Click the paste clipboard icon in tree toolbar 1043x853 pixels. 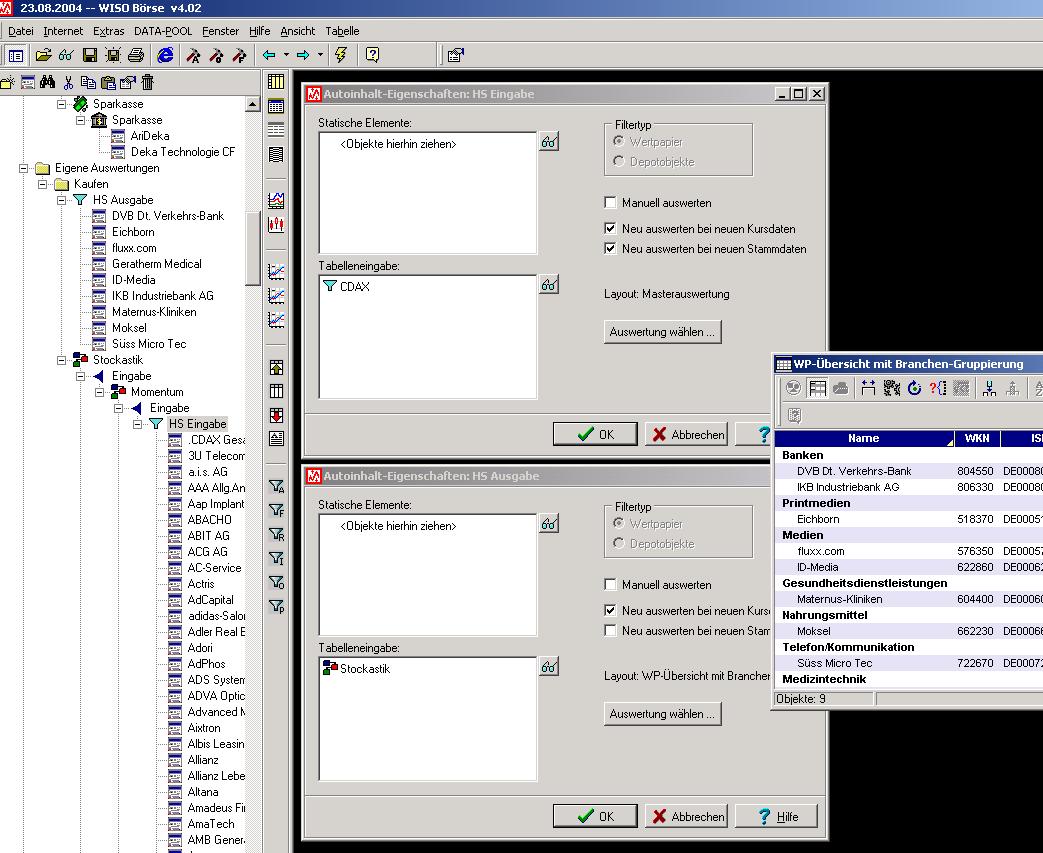(x=108, y=83)
